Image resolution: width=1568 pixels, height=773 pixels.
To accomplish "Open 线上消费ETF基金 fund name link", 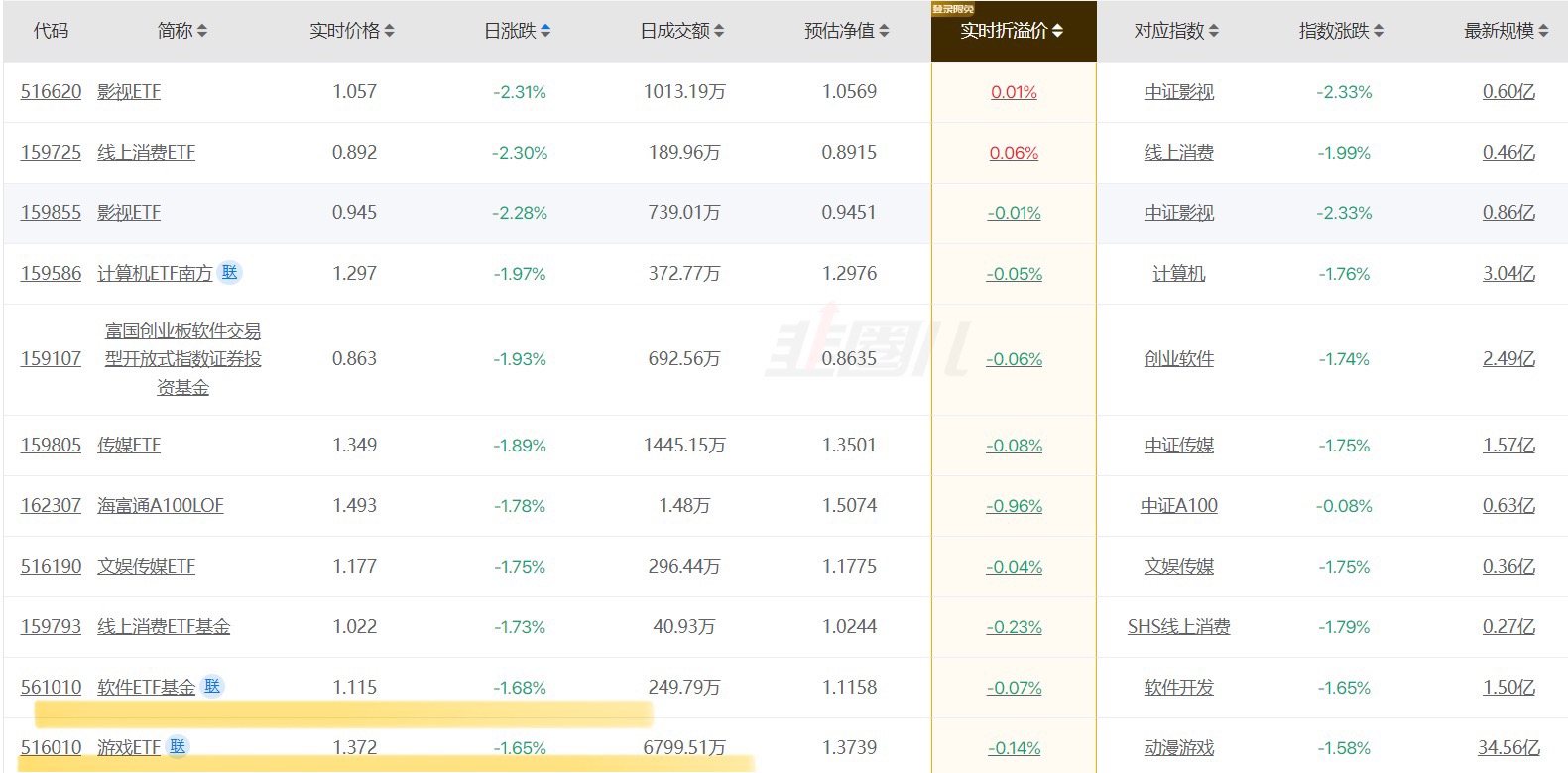I will coord(164,627).
